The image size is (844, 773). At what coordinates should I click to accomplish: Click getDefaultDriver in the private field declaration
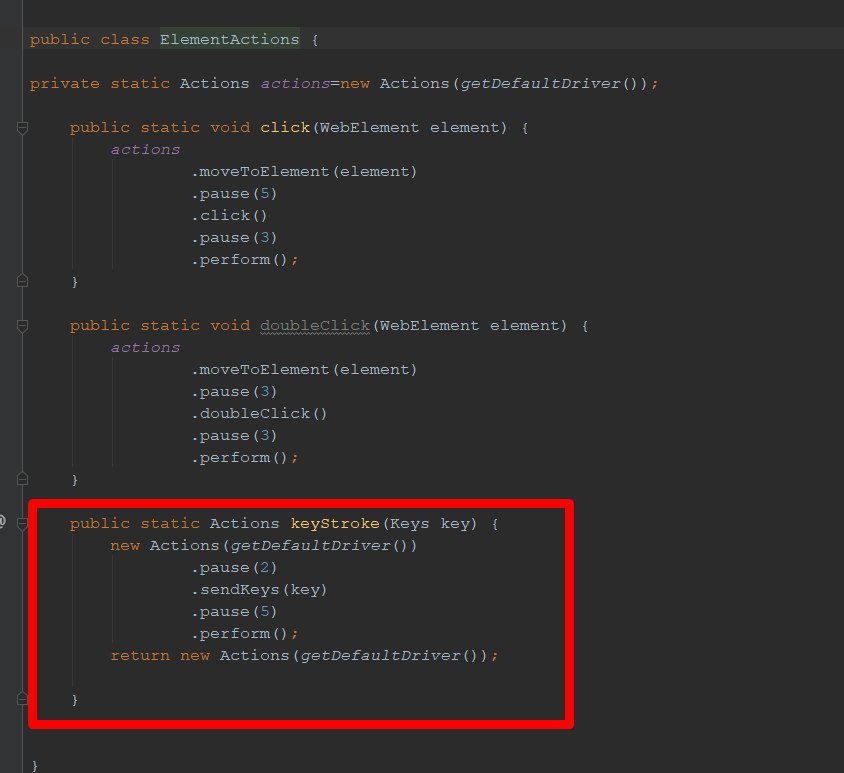540,83
